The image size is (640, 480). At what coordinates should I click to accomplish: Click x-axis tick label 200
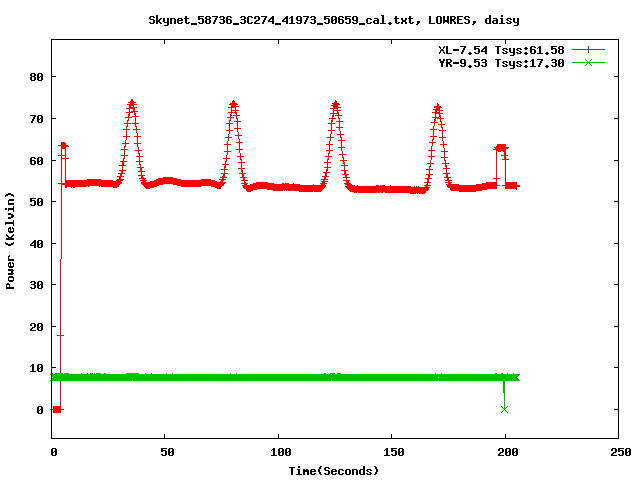point(508,452)
